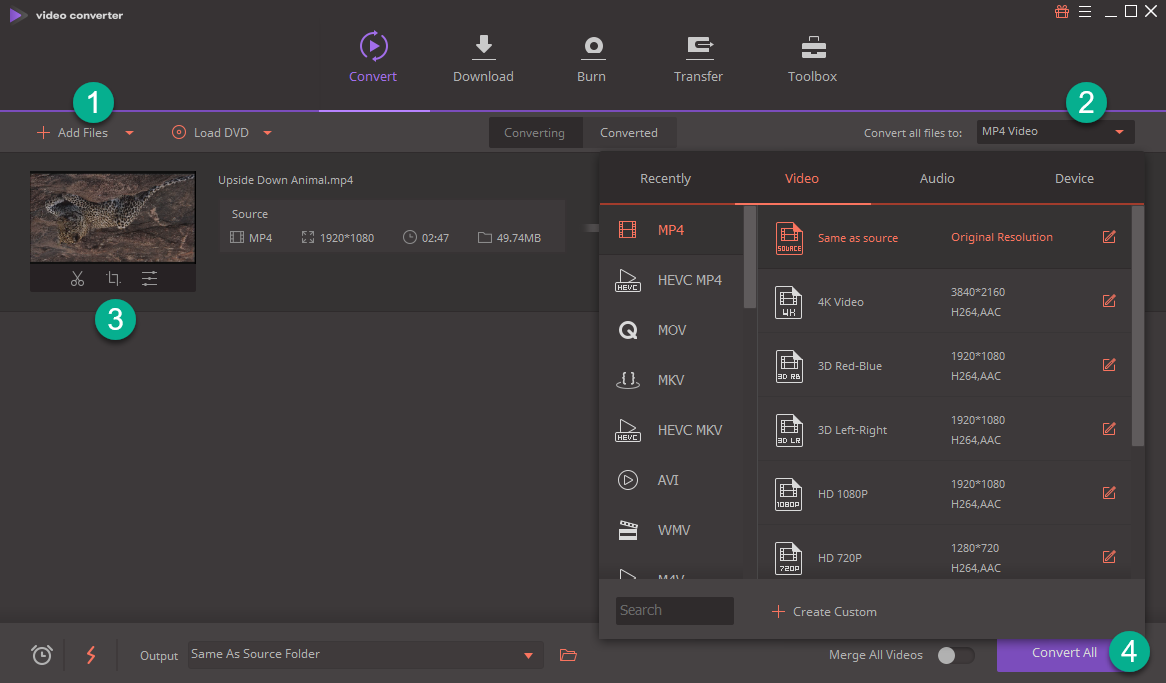Screen dimensions: 1166x683
Task: Open the Transfer section
Action: pyautogui.click(x=698, y=58)
